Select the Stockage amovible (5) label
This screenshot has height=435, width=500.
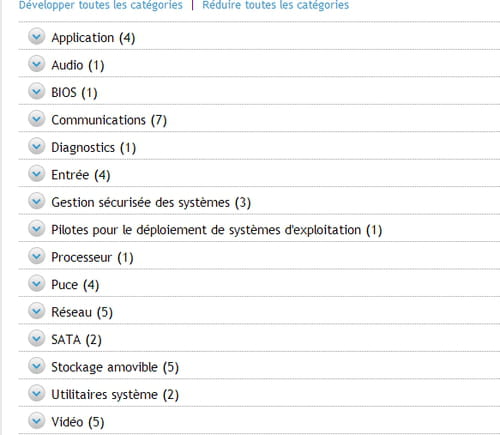pos(115,367)
